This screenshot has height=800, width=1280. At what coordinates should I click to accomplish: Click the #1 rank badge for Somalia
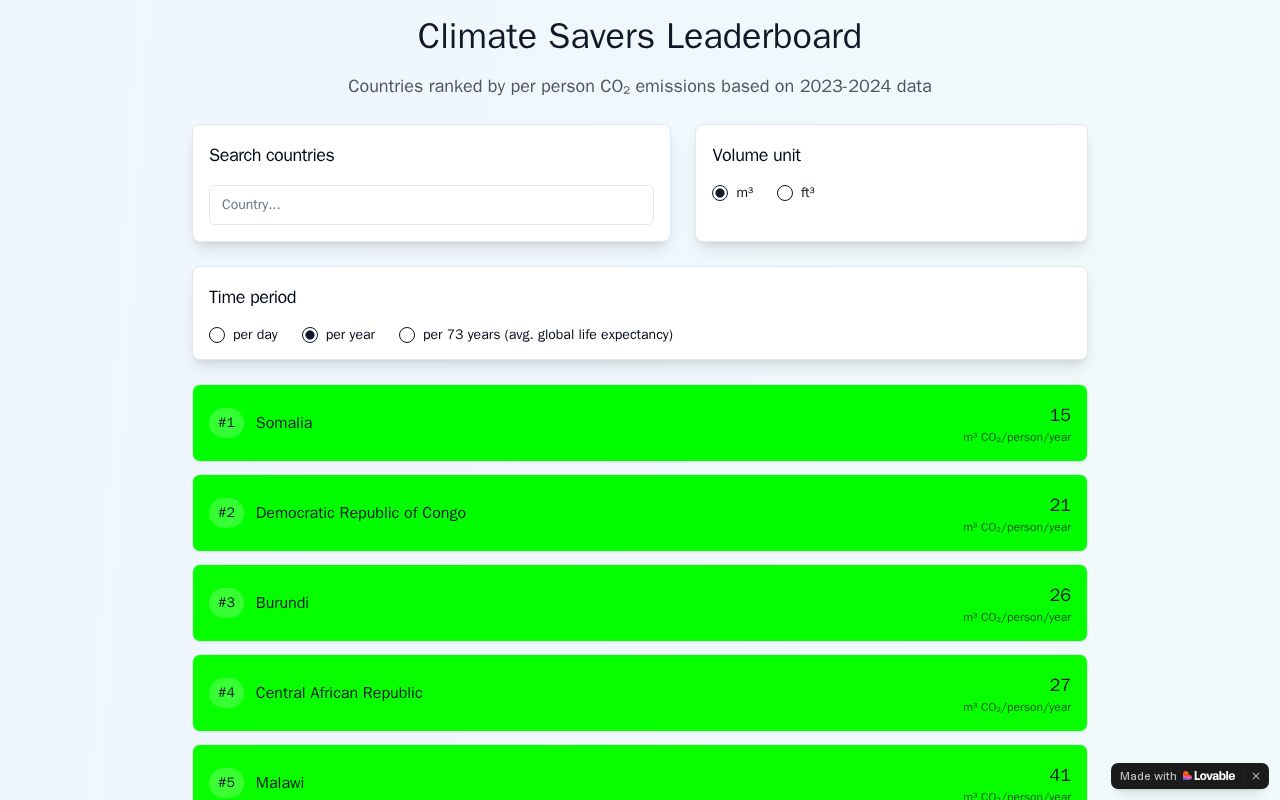tap(226, 423)
